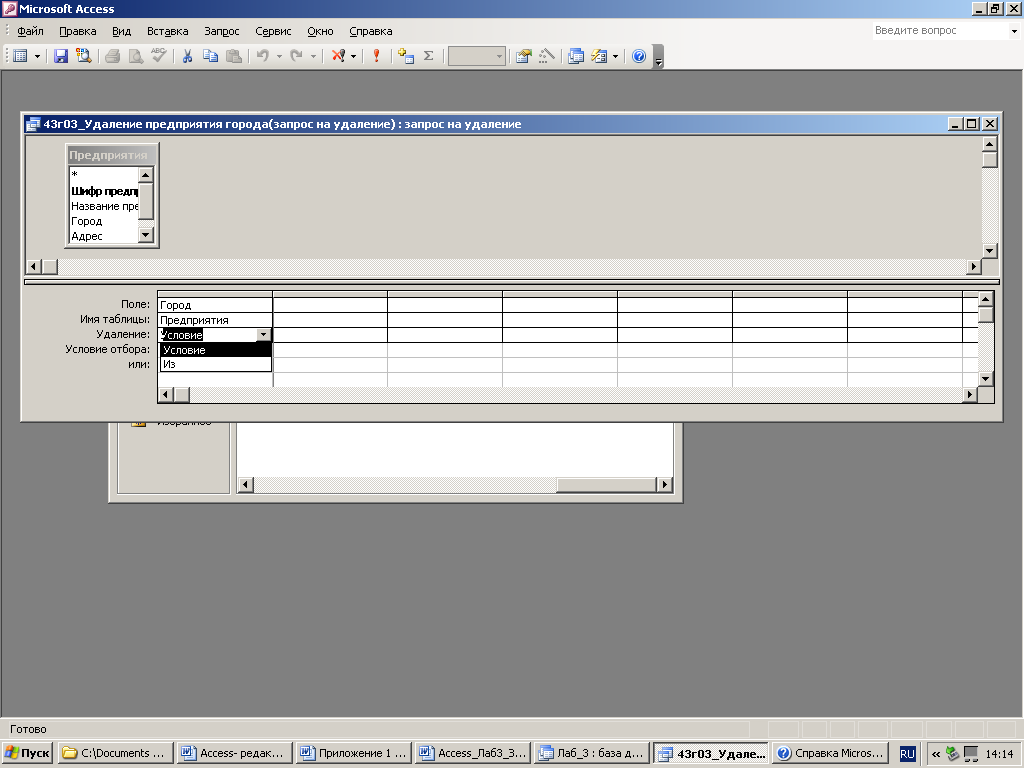Open the Сервис menu

click(273, 31)
